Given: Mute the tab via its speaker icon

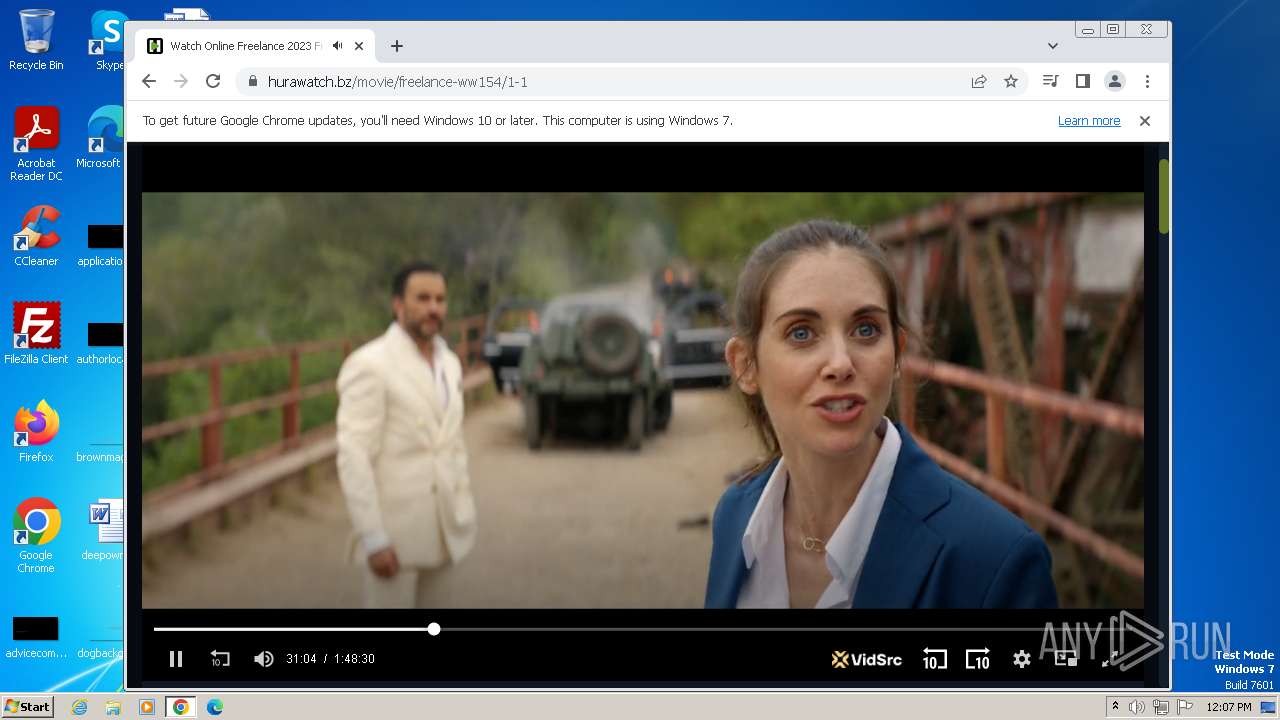Looking at the screenshot, I should (338, 46).
